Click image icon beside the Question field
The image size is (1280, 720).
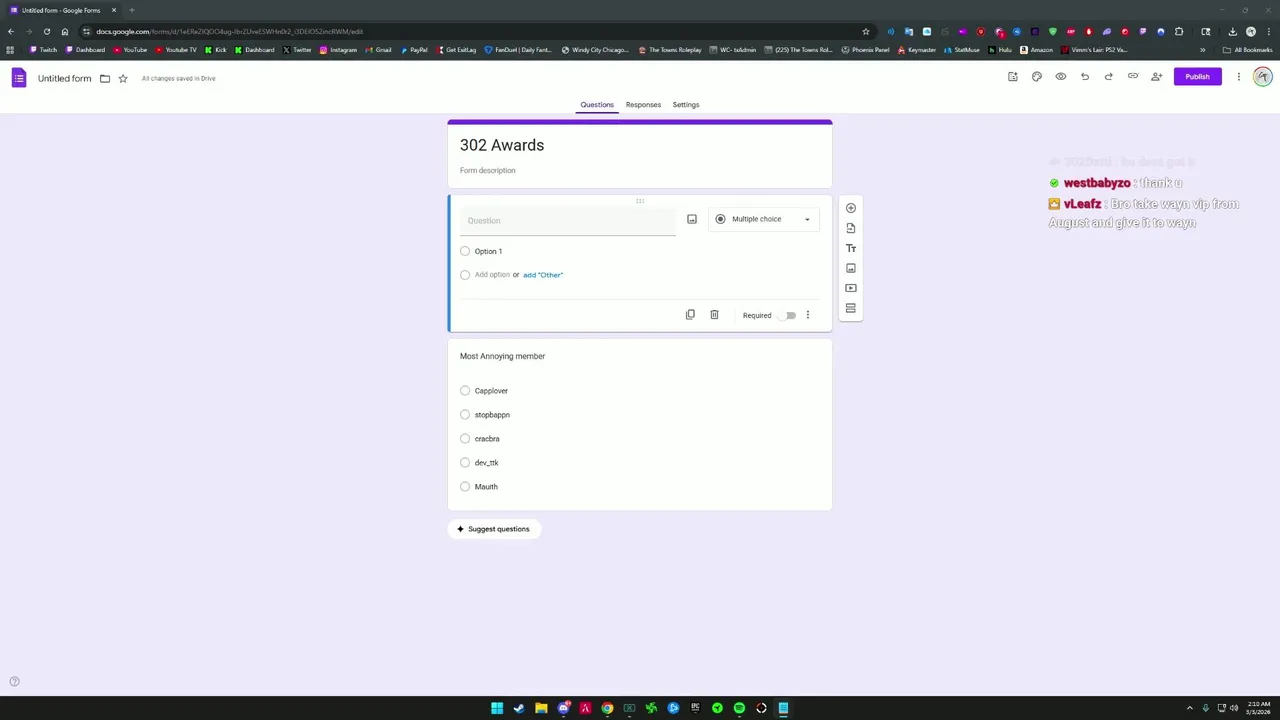692,219
